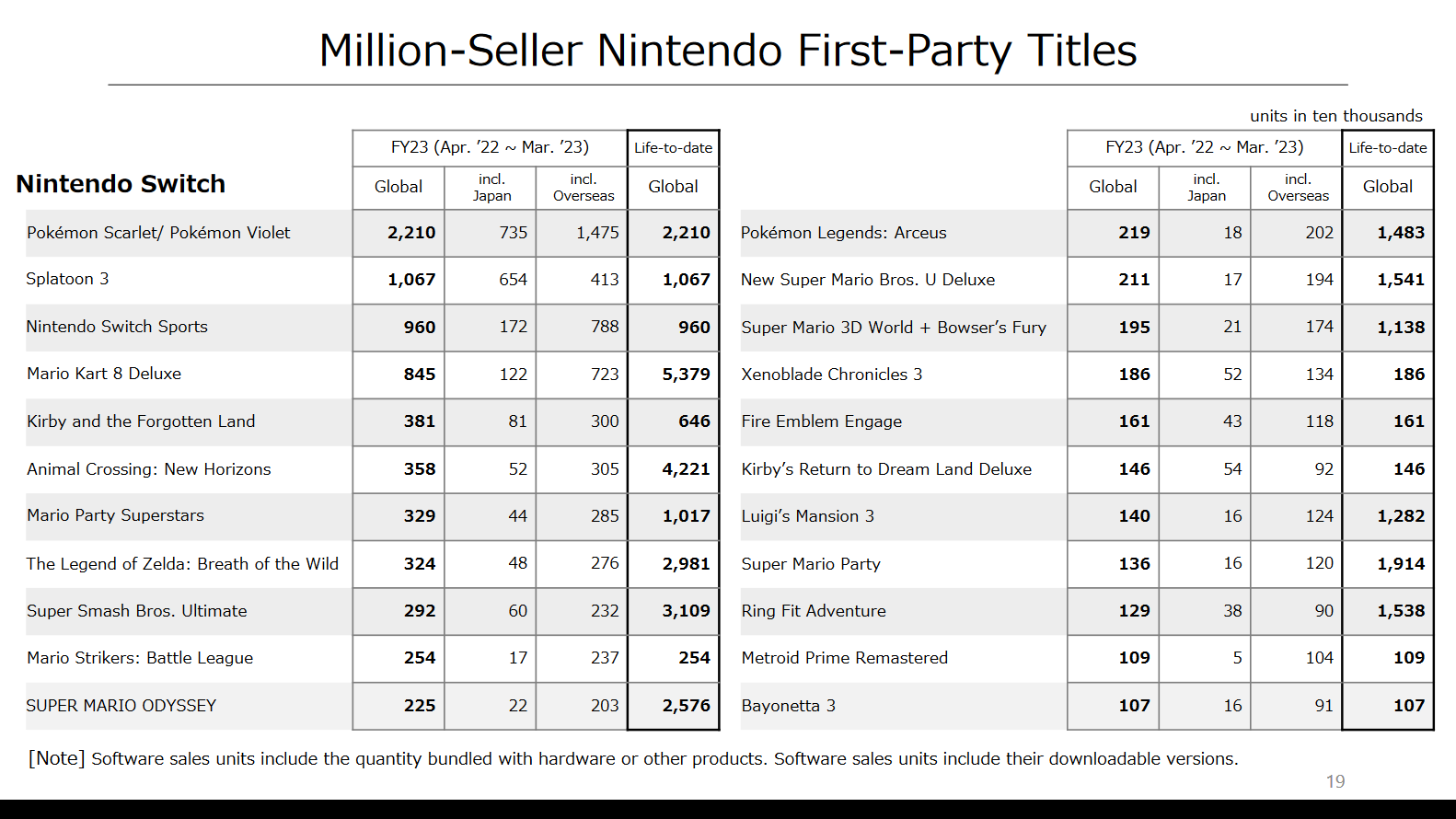
Task: Click the "Fire Emblem Engage" title
Action: (821, 421)
